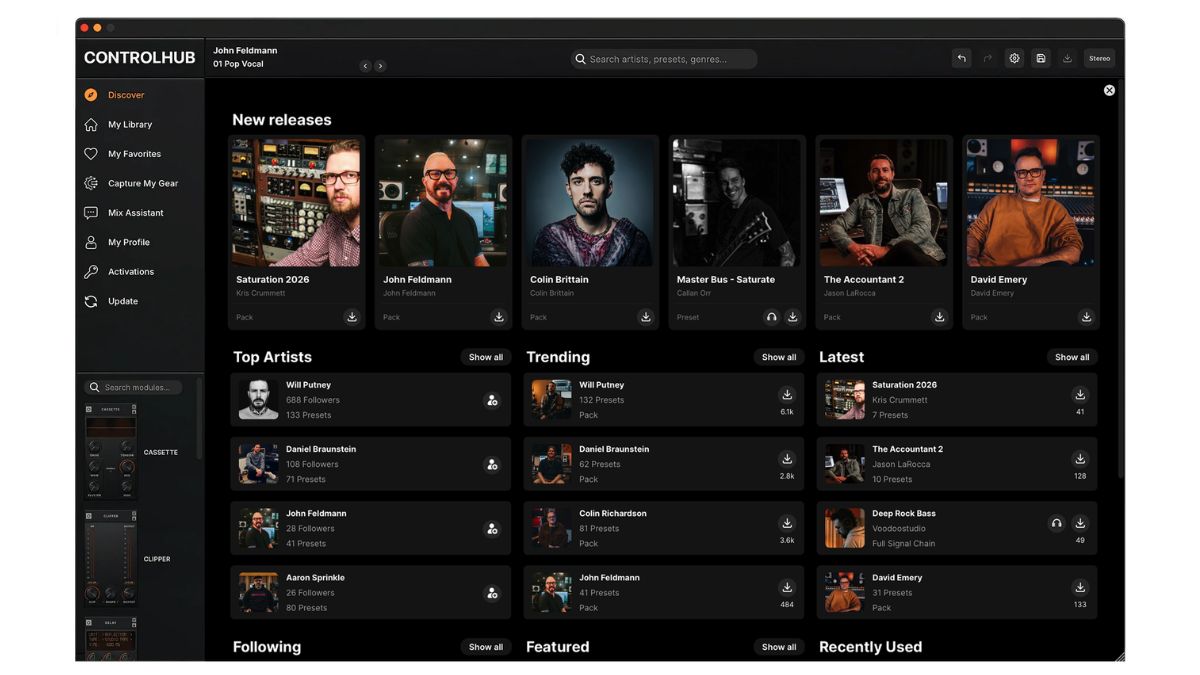Download Will Putney trending pack
The height and width of the screenshot is (675, 1200).
pyautogui.click(x=787, y=395)
